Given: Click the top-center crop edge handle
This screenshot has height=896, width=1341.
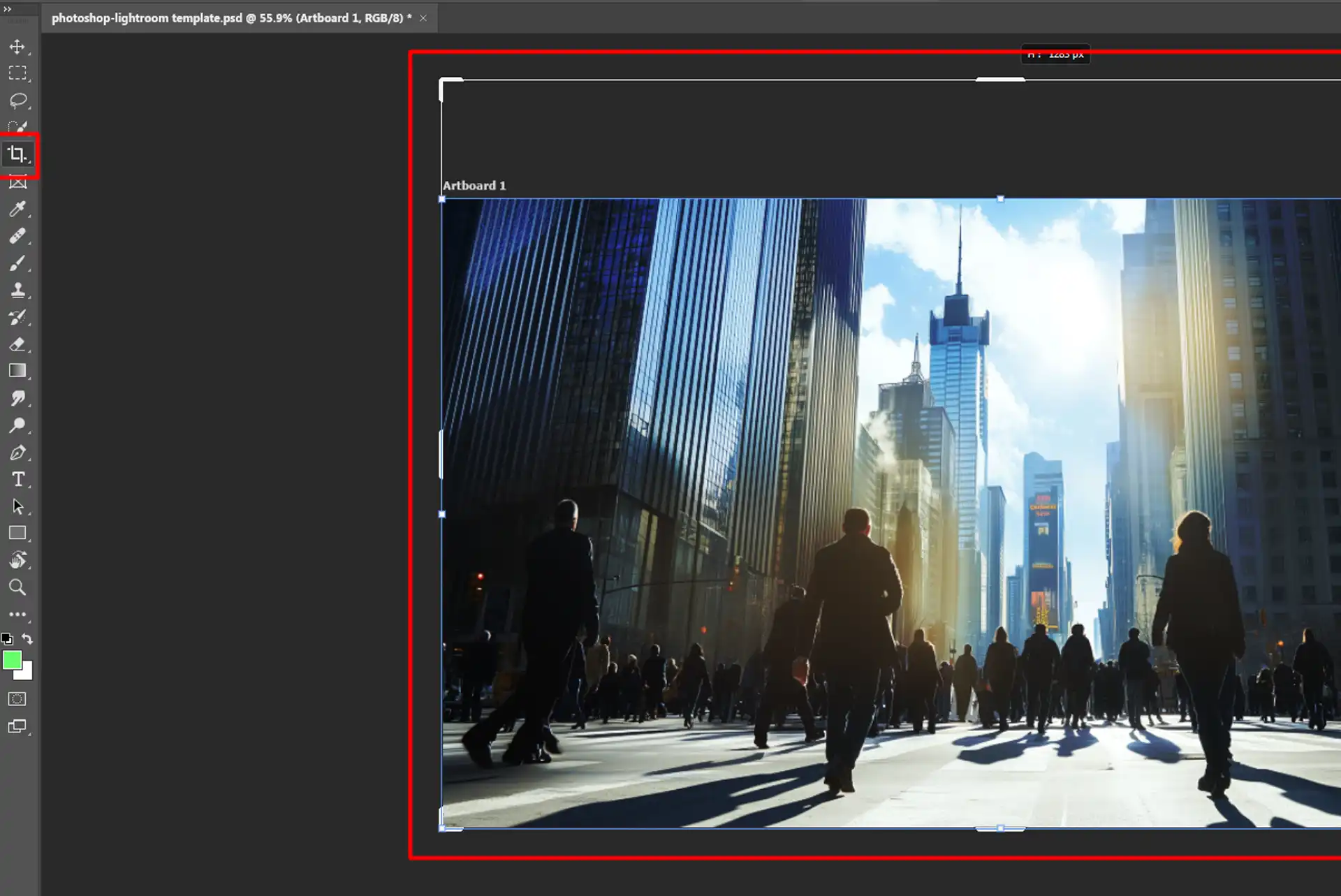Looking at the screenshot, I should coord(1000,80).
